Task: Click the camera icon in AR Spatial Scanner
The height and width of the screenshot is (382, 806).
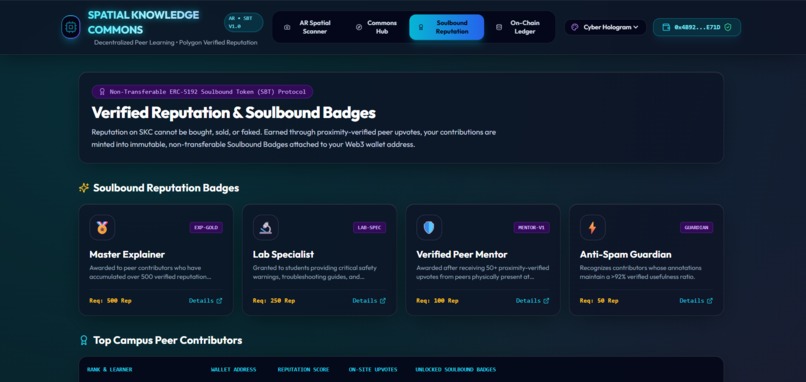Action: point(287,27)
